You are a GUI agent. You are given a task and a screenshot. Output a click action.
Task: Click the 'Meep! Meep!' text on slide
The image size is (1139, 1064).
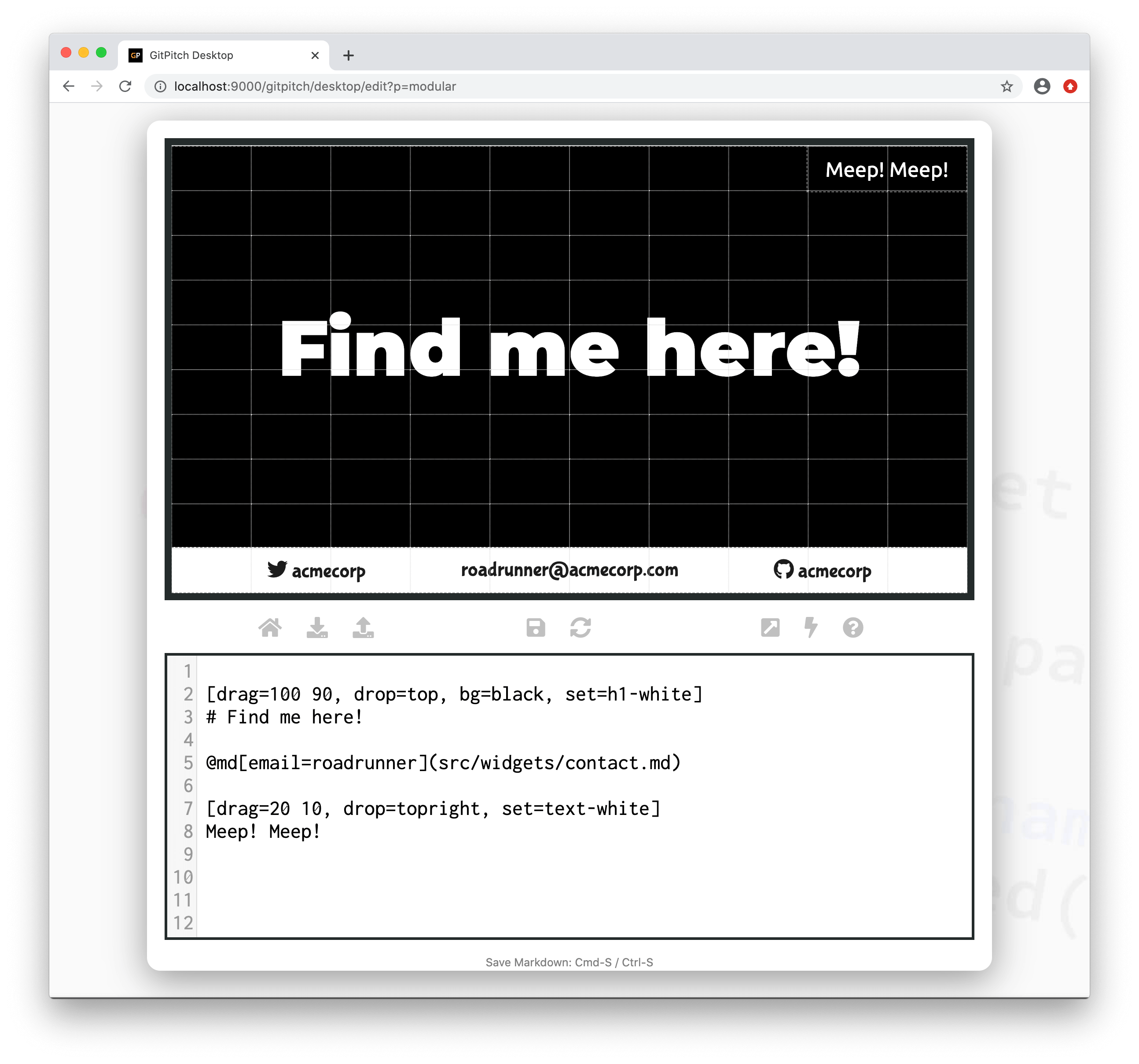(886, 169)
